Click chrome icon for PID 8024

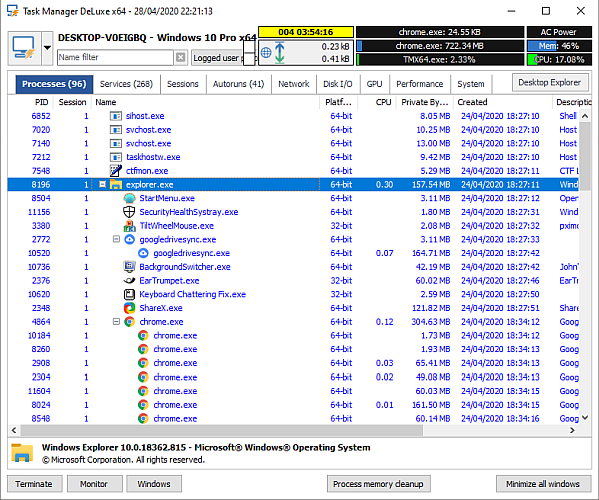click(143, 405)
